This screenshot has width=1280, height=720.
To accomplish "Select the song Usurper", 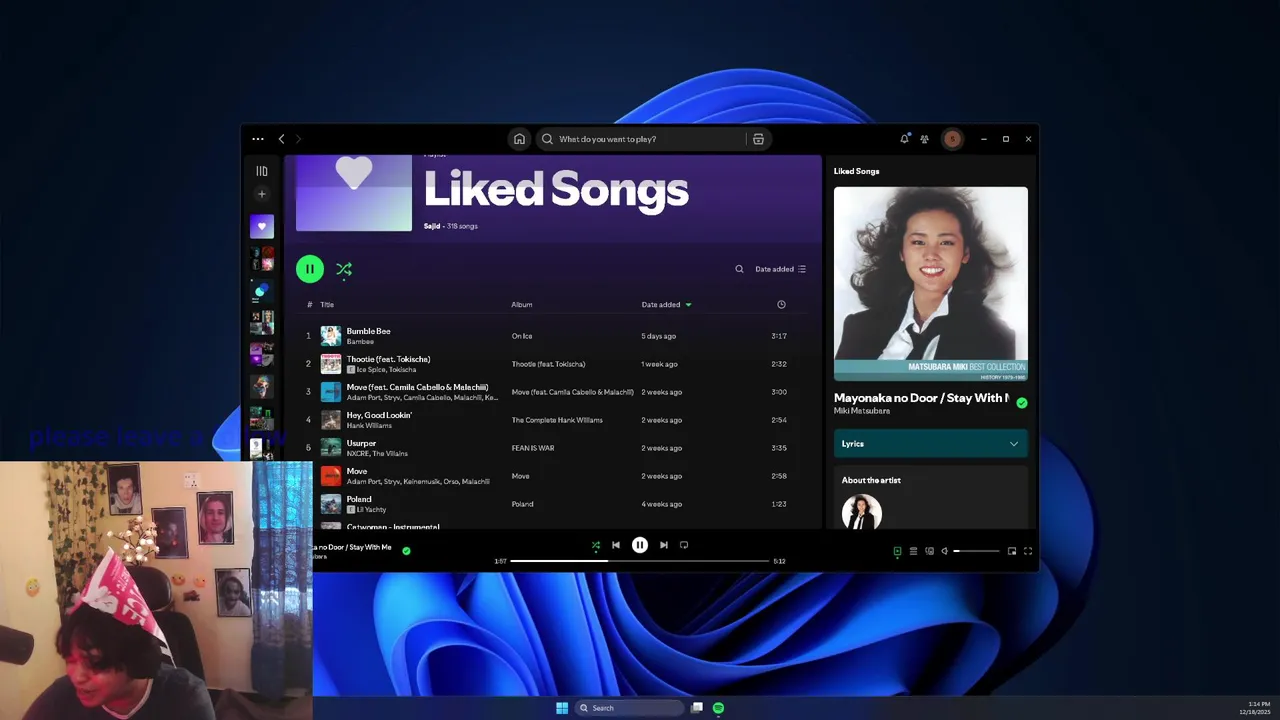I will pos(361,443).
